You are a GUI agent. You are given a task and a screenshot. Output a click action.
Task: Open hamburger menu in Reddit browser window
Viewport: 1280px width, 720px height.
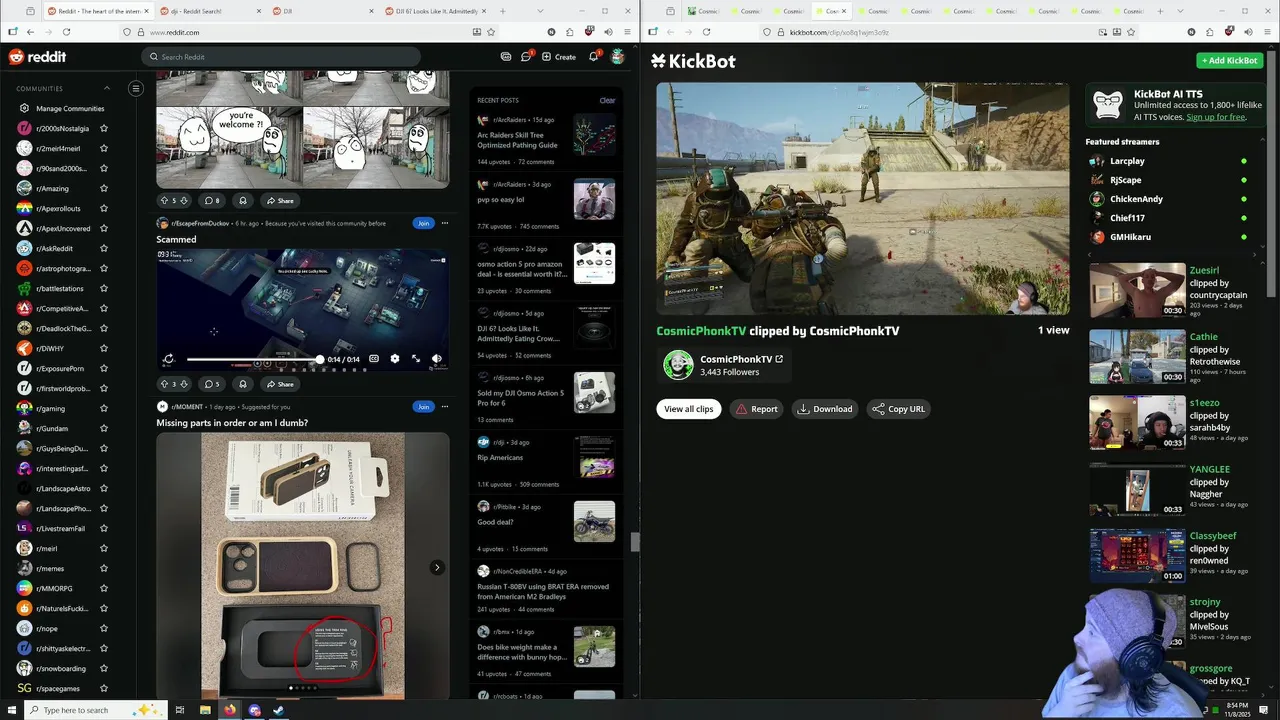coord(626,32)
